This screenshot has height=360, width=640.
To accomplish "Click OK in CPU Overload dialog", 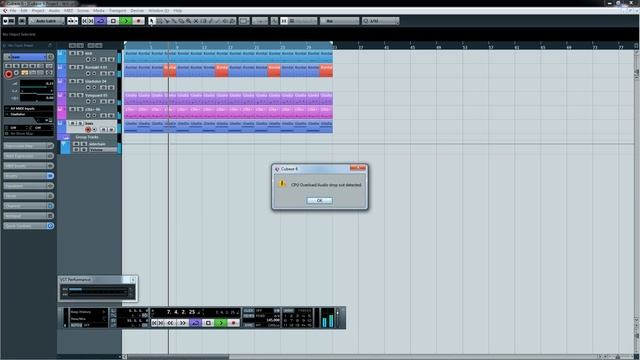I will (x=320, y=200).
